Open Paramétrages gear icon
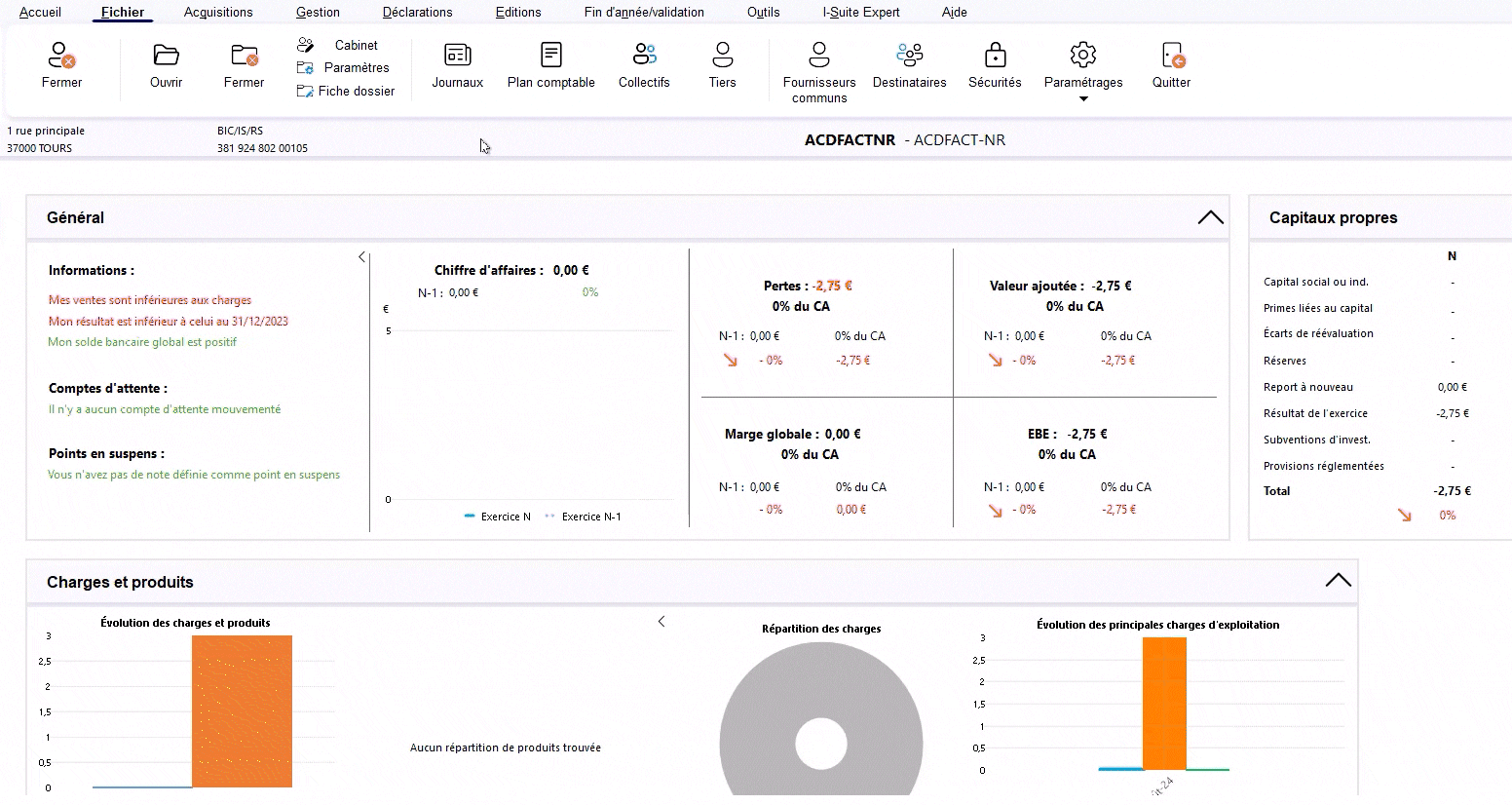The width and height of the screenshot is (1512, 805). pyautogui.click(x=1083, y=55)
